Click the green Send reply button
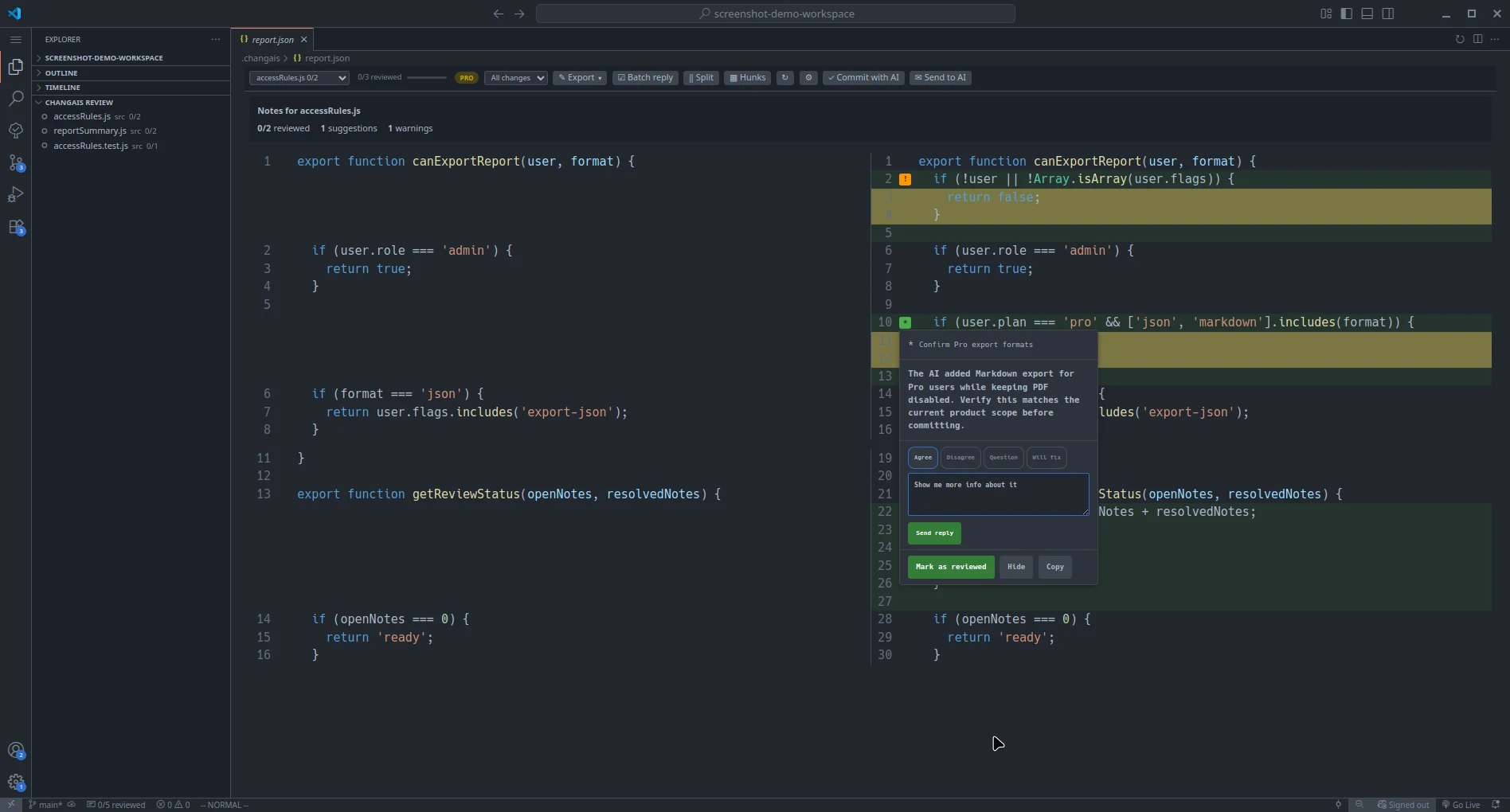The width and height of the screenshot is (1510, 812). point(934,533)
